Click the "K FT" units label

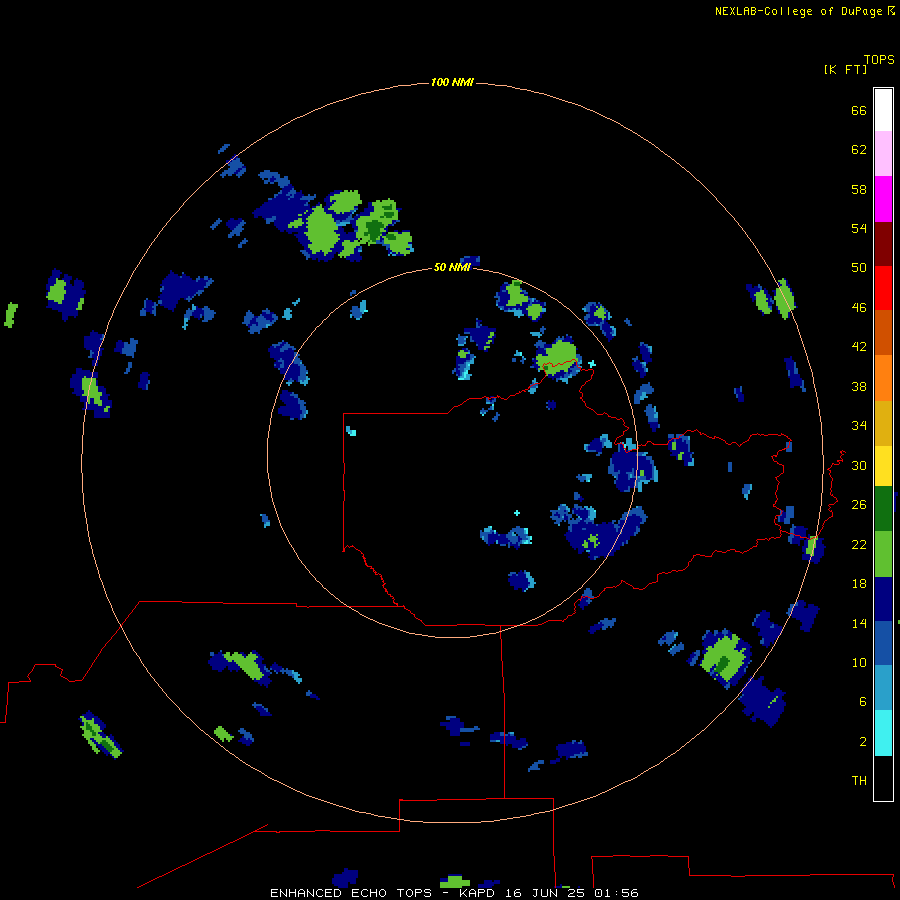[x=845, y=69]
